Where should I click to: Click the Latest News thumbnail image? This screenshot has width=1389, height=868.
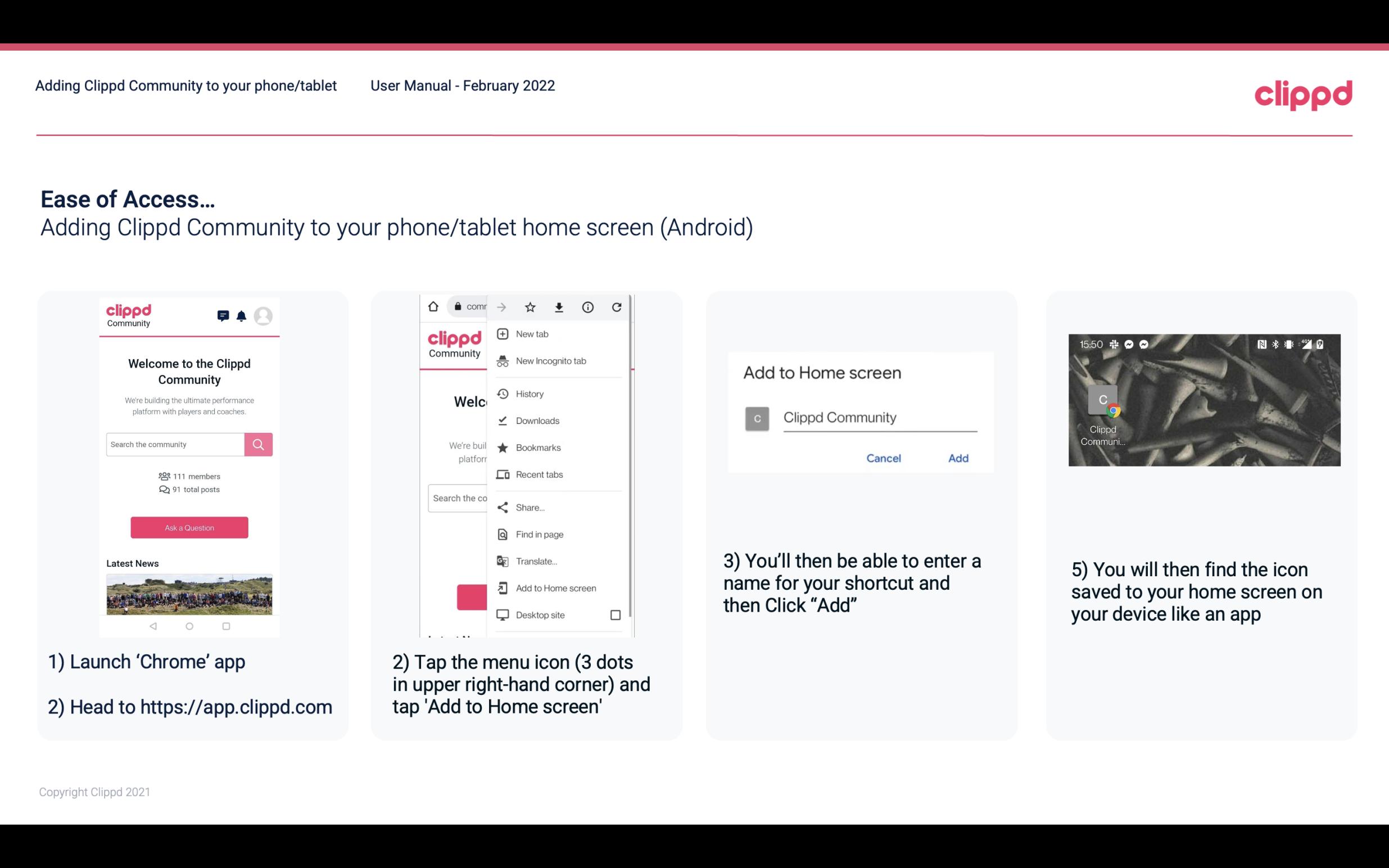pos(189,593)
